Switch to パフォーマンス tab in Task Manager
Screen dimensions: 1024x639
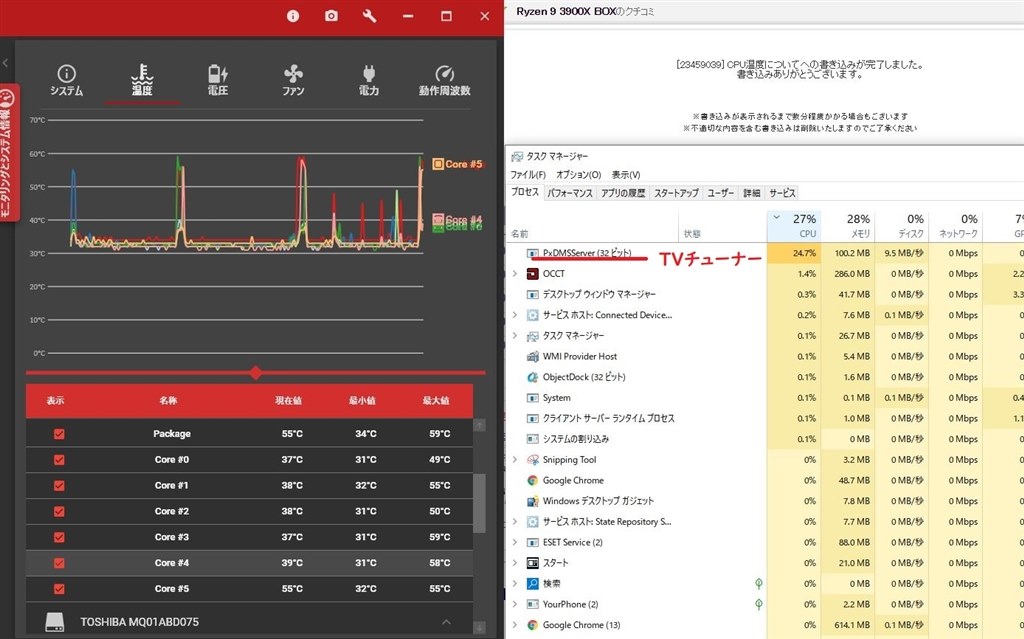569,193
